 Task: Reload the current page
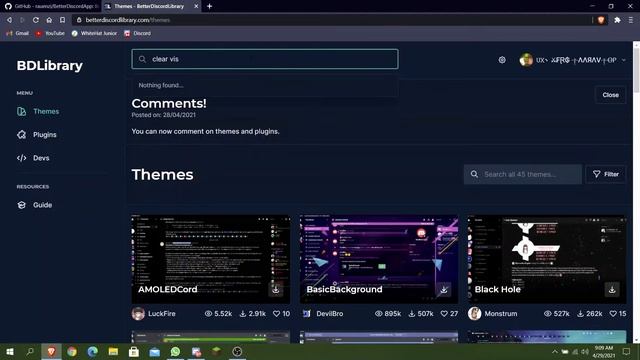pyautogui.click(x=36, y=20)
